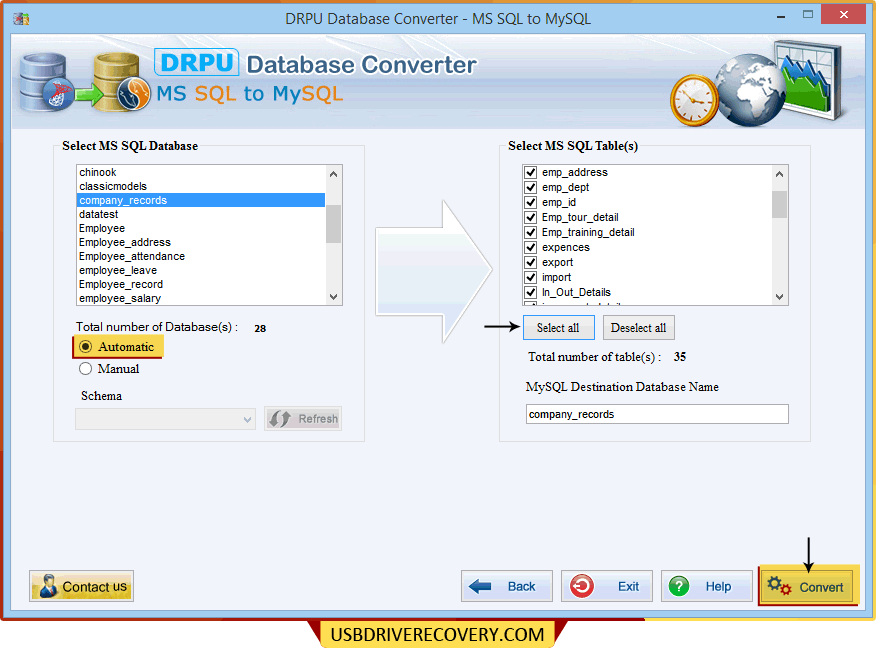Screen dimensions: 876x648
Task: Uncheck the emp_dept table checkbox
Action: click(x=531, y=187)
